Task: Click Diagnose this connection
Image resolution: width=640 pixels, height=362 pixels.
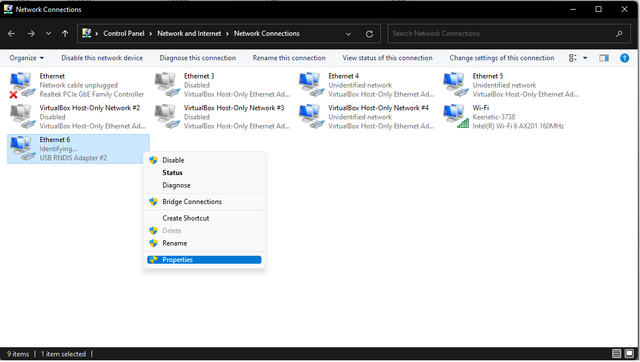Action: coord(198,58)
